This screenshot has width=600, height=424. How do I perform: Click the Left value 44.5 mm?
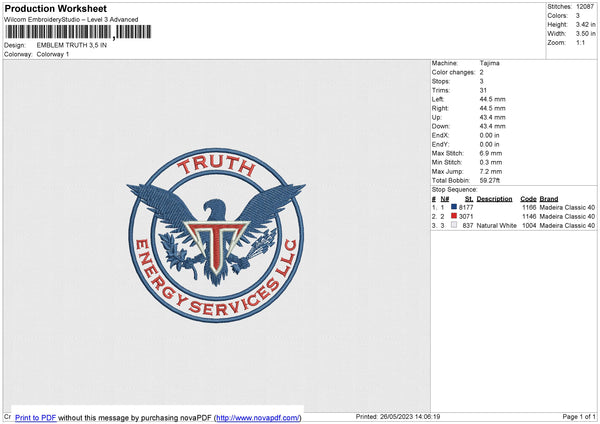coord(492,99)
